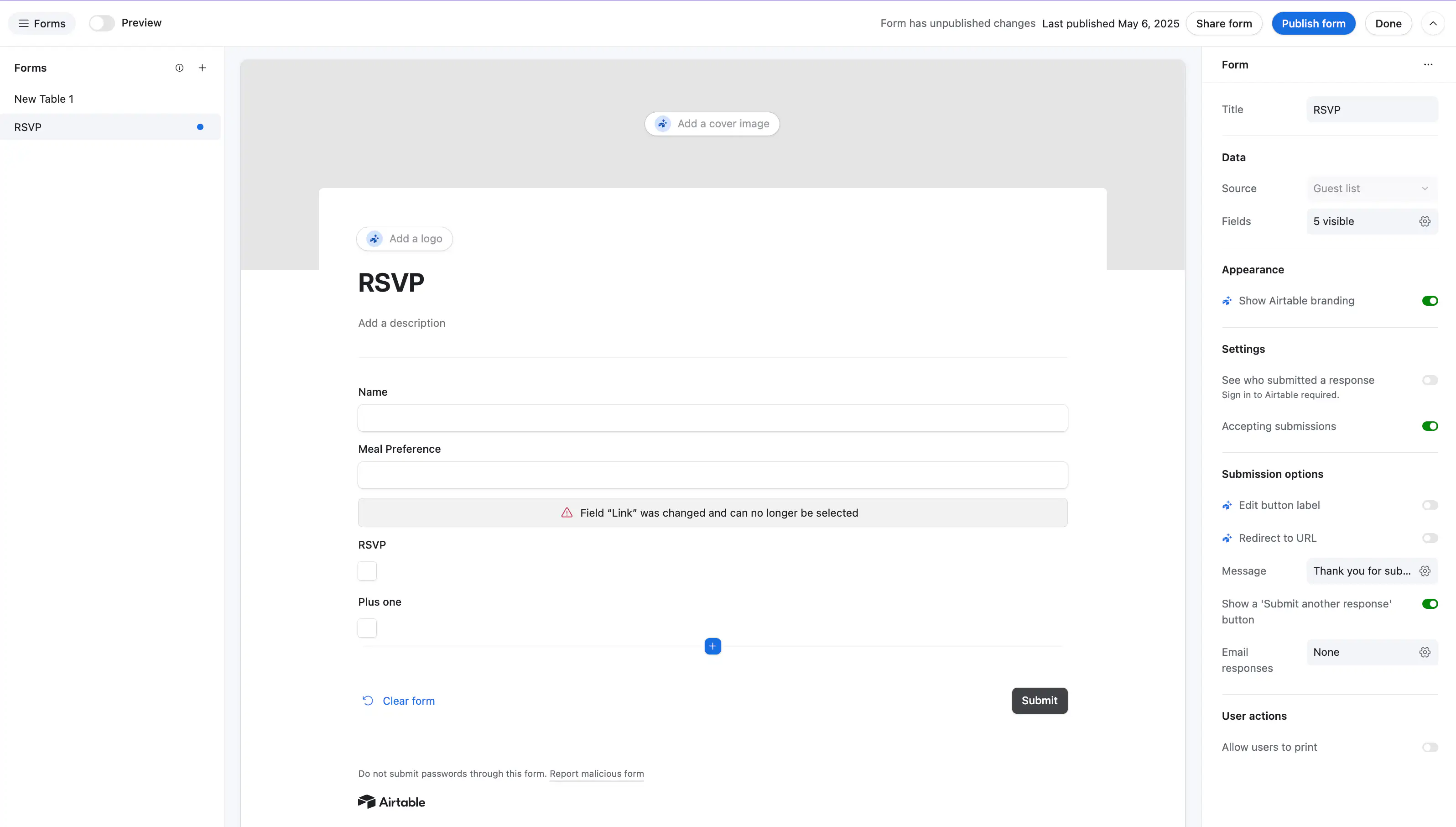Add a new form with plus icon

(202, 68)
